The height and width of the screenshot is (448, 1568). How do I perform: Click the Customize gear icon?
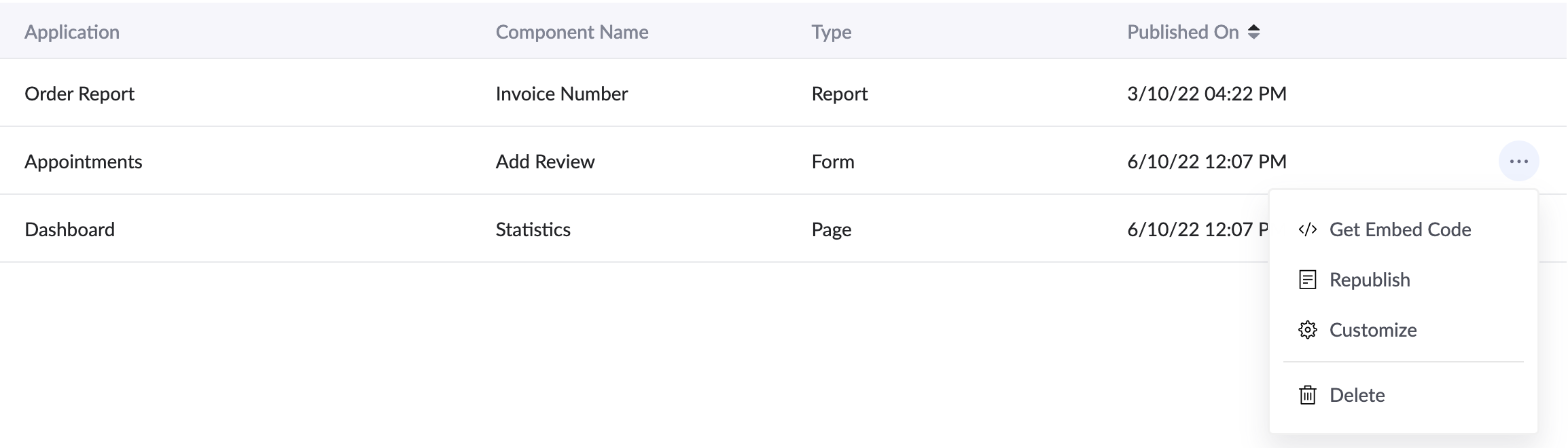click(x=1307, y=330)
